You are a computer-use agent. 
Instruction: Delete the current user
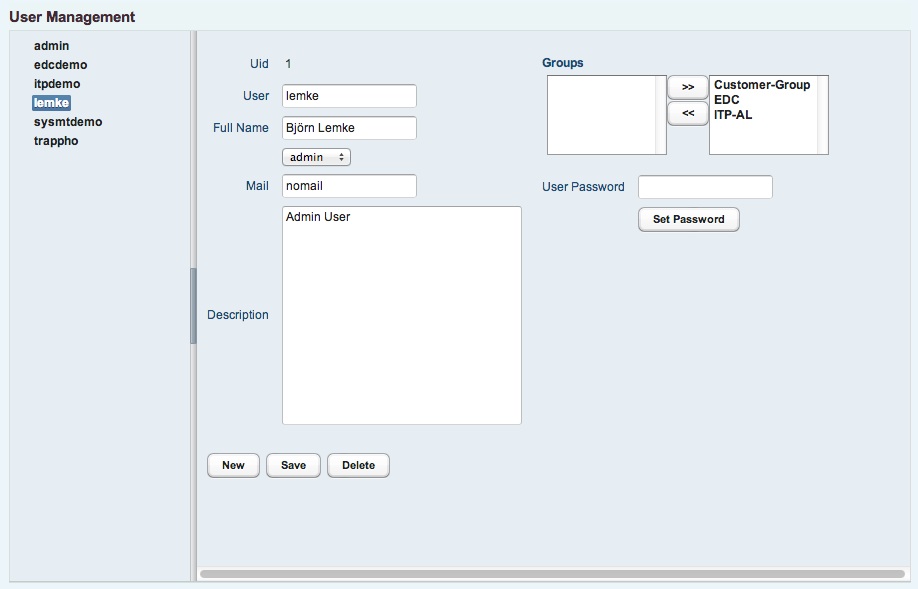tap(358, 465)
